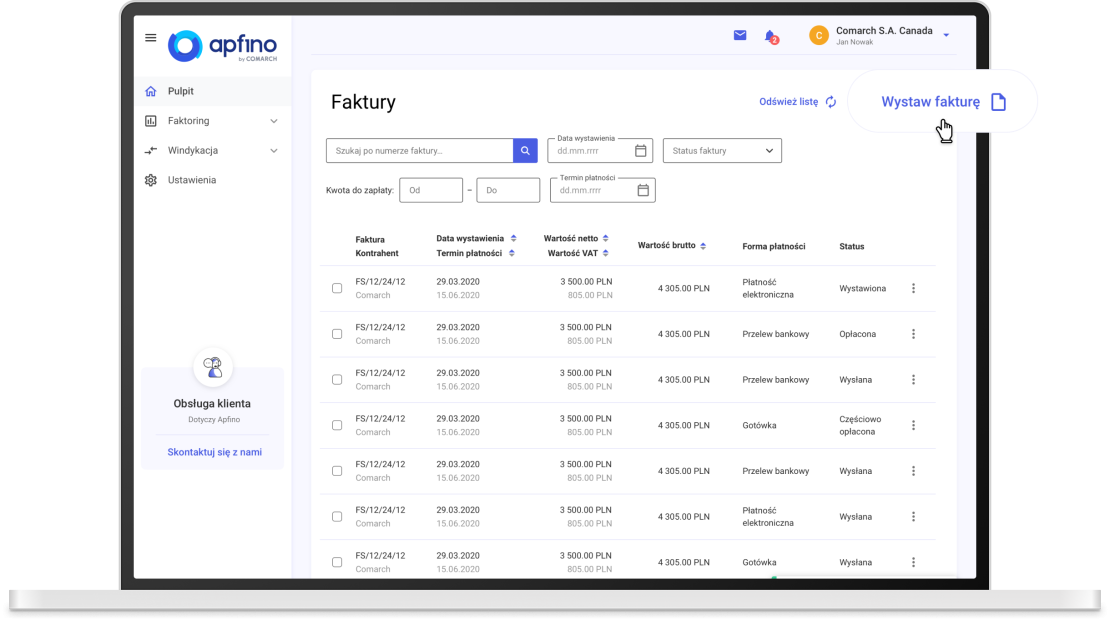Tick checkbox of first invoice row
The image size is (1110, 620).
coord(337,289)
